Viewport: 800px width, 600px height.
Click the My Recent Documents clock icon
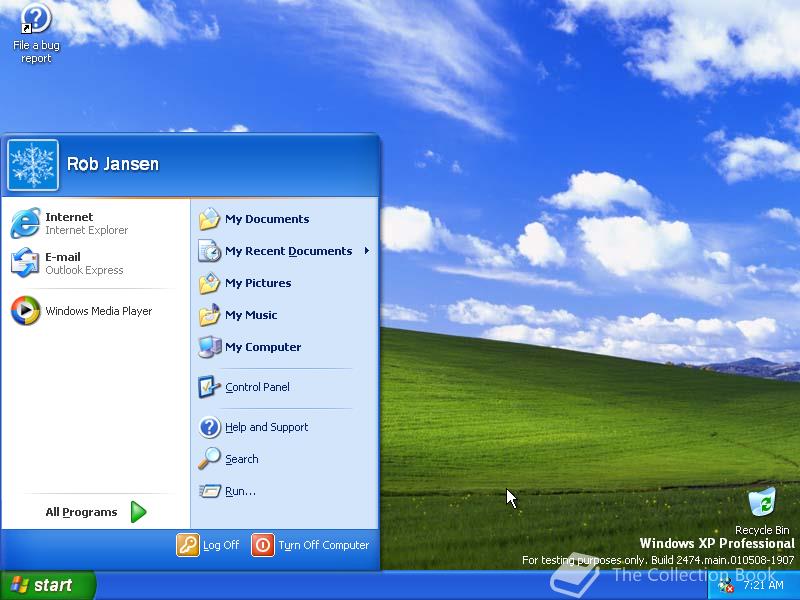(209, 251)
